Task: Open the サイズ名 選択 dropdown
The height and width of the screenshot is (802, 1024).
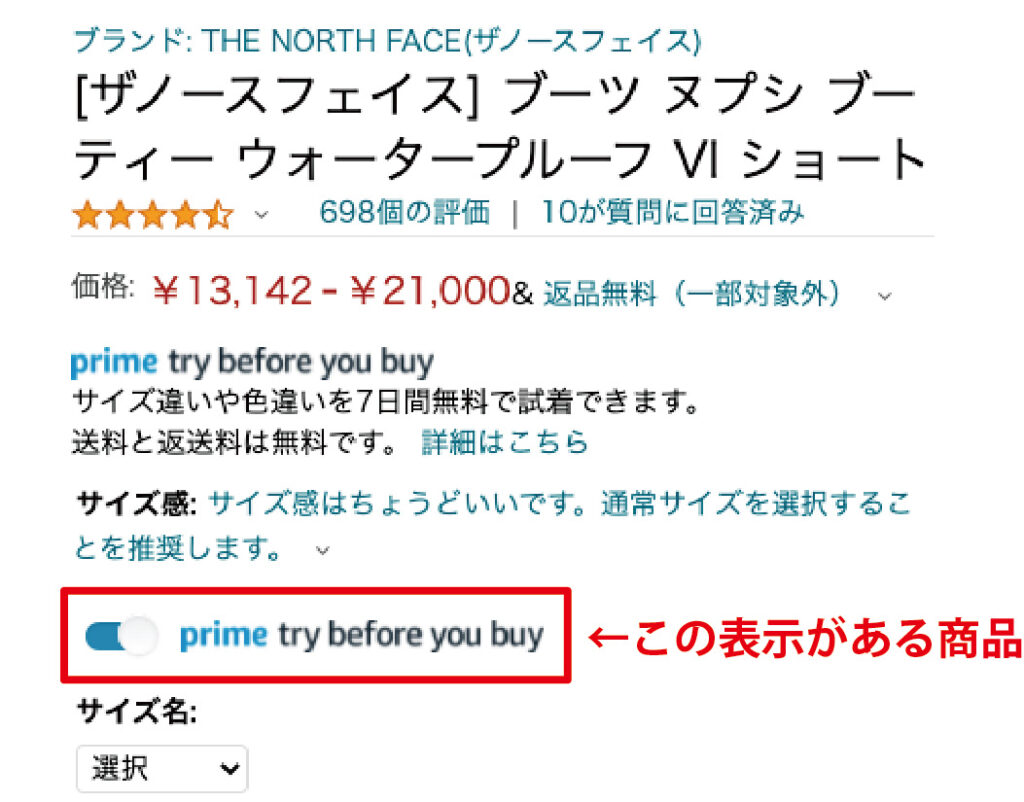Action: pos(162,769)
